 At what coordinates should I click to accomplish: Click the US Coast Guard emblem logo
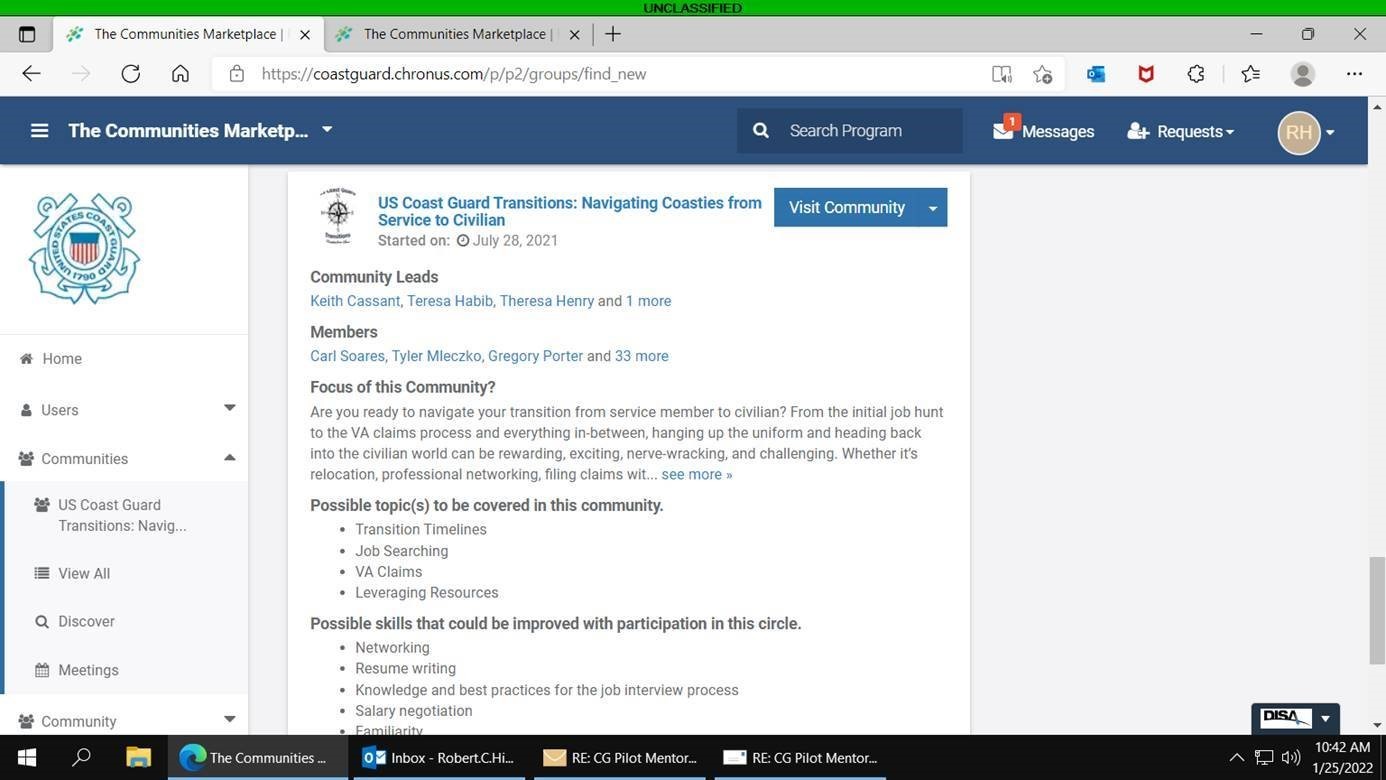pyautogui.click(x=84, y=249)
